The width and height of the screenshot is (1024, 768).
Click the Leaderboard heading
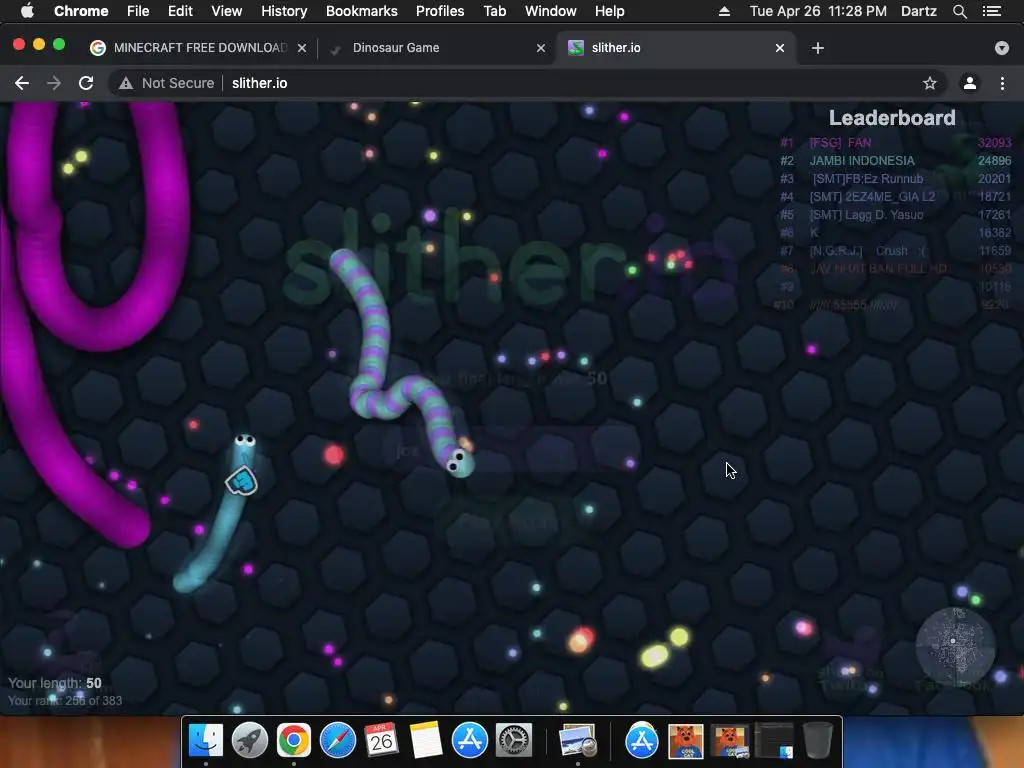(x=892, y=118)
